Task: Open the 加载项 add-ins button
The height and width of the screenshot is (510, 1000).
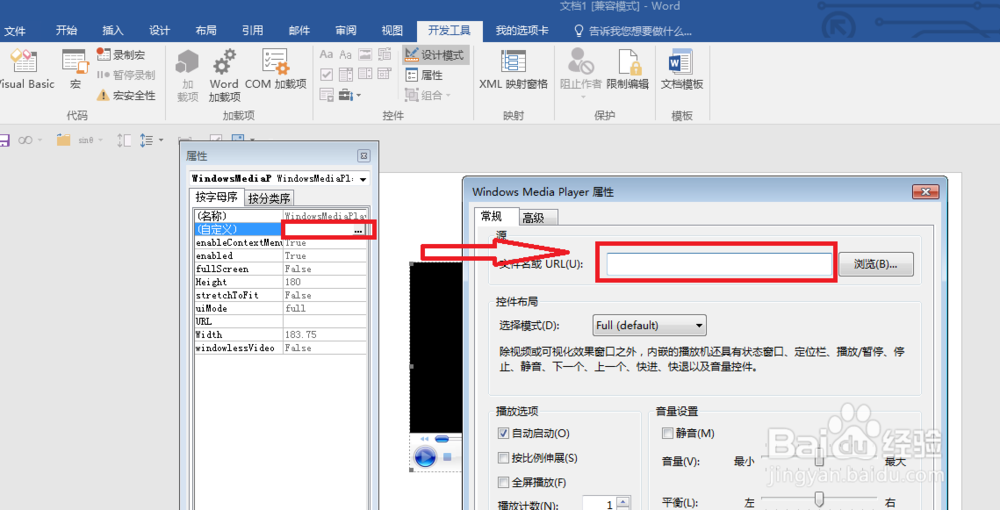Action: pos(188,75)
